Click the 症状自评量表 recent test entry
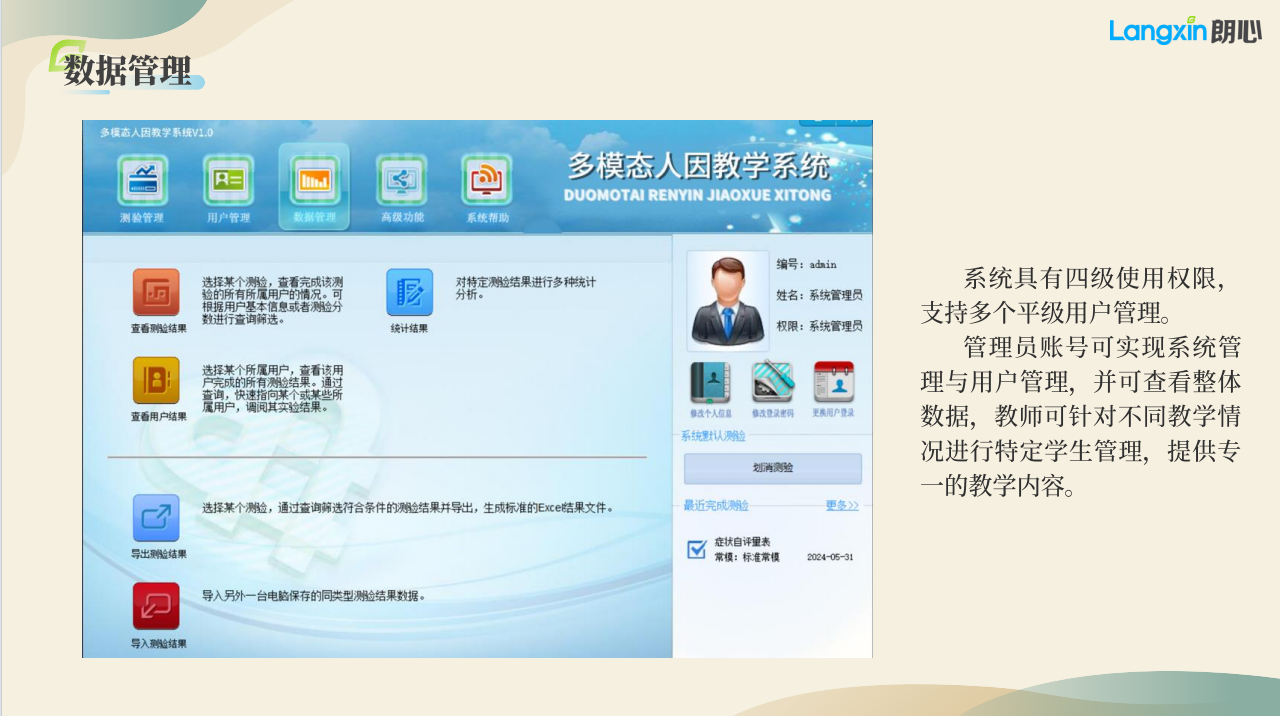Screen dimensions: 1280x716 point(742,542)
